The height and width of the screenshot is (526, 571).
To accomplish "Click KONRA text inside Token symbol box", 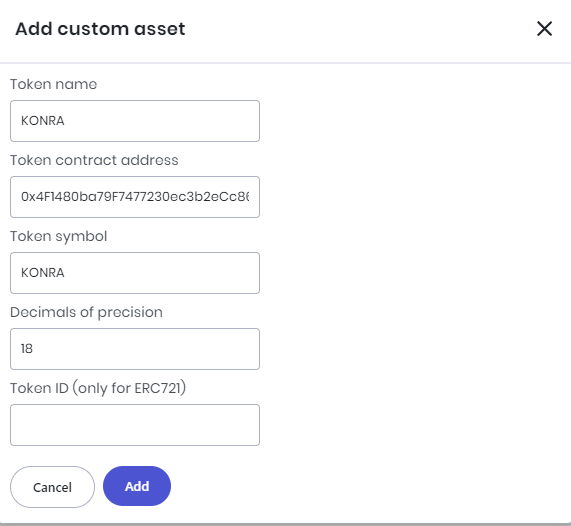I will pos(43,272).
